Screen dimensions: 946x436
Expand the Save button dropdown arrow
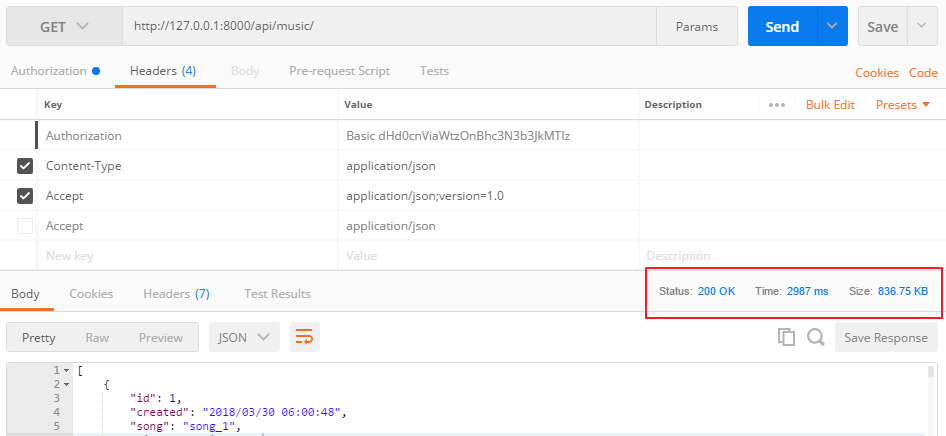click(922, 26)
